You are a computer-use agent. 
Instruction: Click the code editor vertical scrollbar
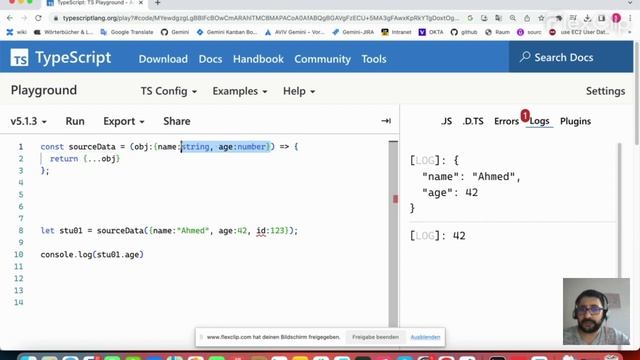(393, 234)
